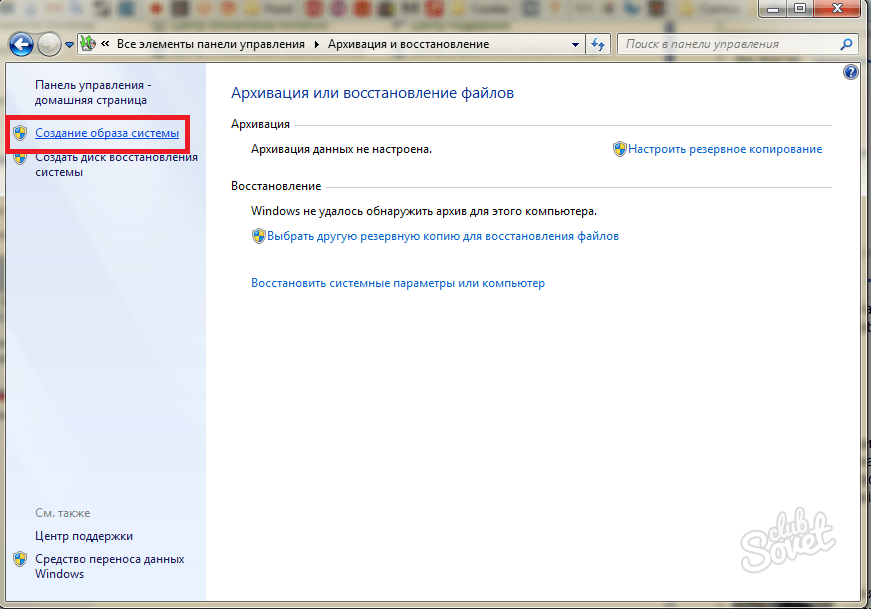Click the Refresh button beside address bar
The height and width of the screenshot is (609, 871).
[x=598, y=45]
